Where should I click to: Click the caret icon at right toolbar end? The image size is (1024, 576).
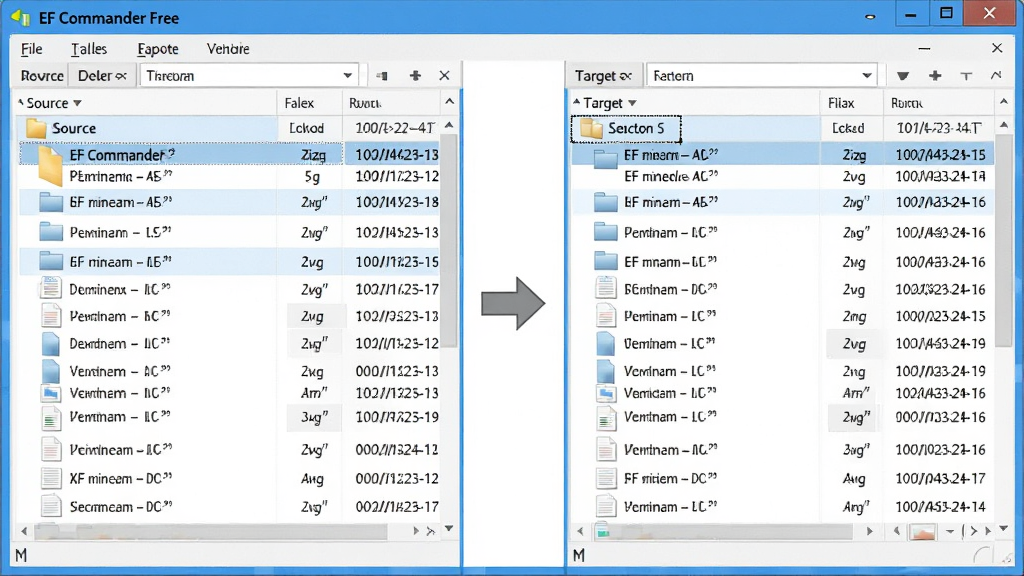pos(996,76)
